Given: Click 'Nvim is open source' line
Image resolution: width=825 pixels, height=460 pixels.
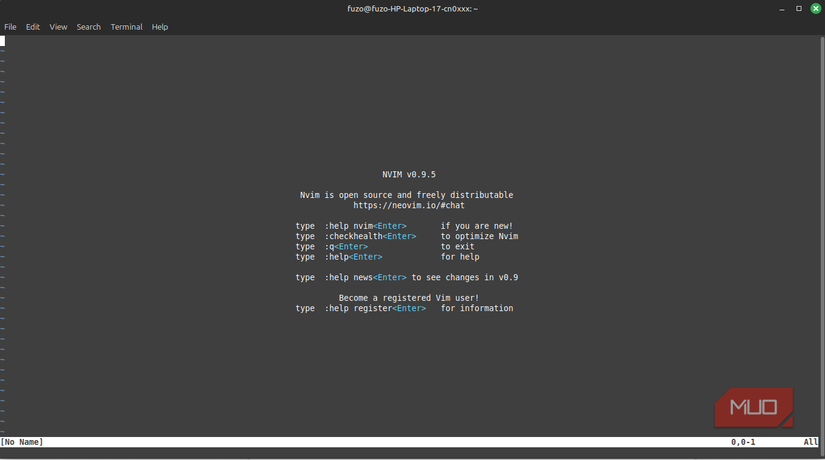Looking at the screenshot, I should point(406,195).
